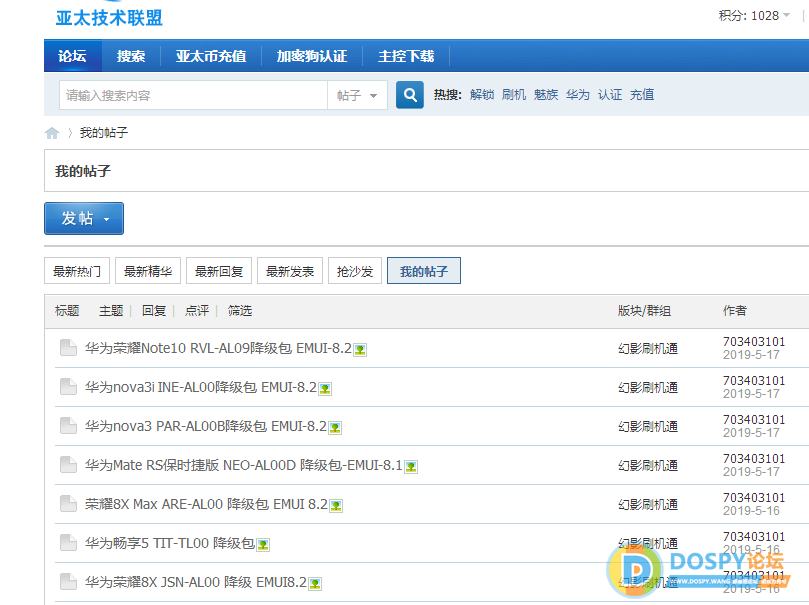Click thread icon beside 华为nova3 PAR-AL00B post
The width and height of the screenshot is (809, 605).
pos(68,426)
